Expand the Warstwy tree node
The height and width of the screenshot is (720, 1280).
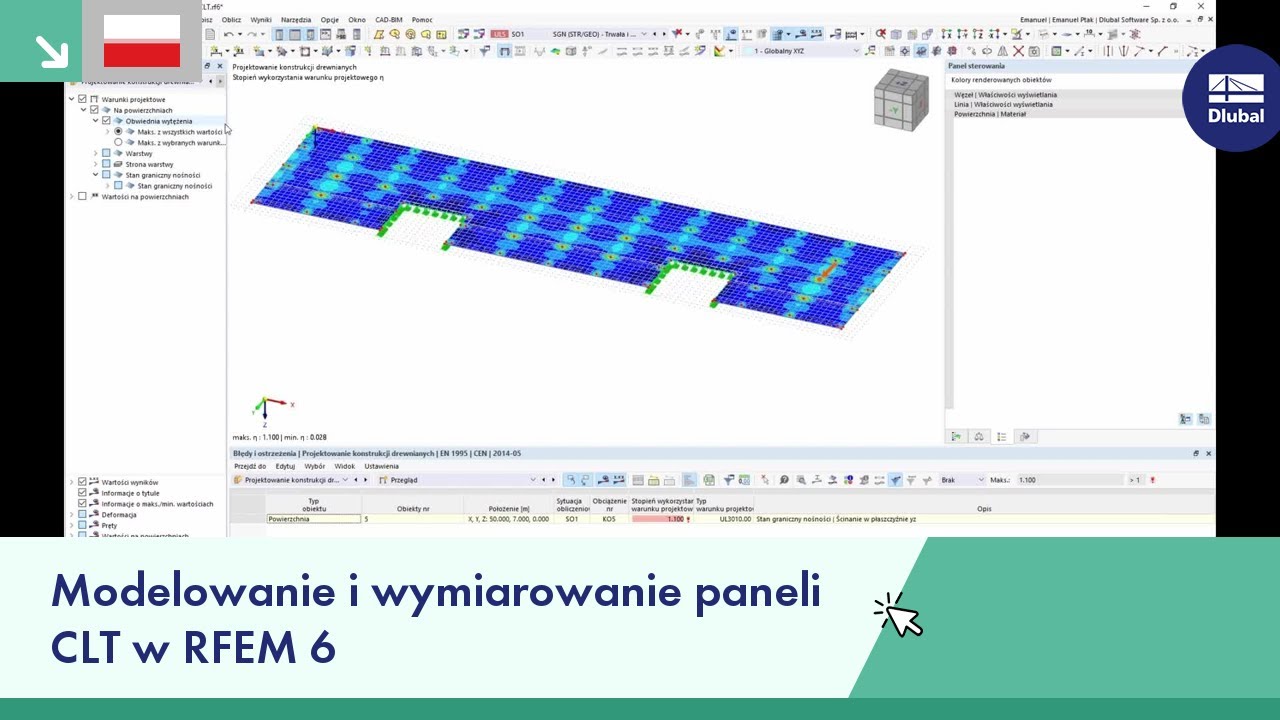(x=95, y=153)
